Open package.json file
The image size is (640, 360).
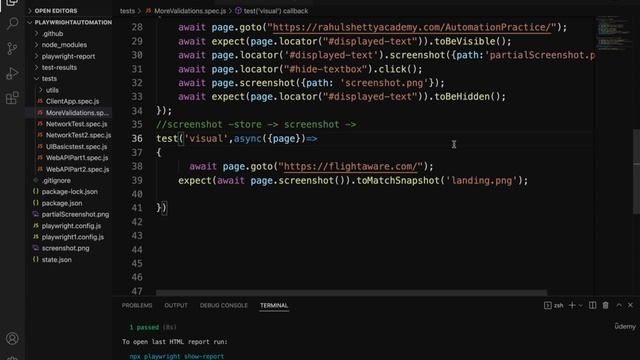[x=62, y=203]
